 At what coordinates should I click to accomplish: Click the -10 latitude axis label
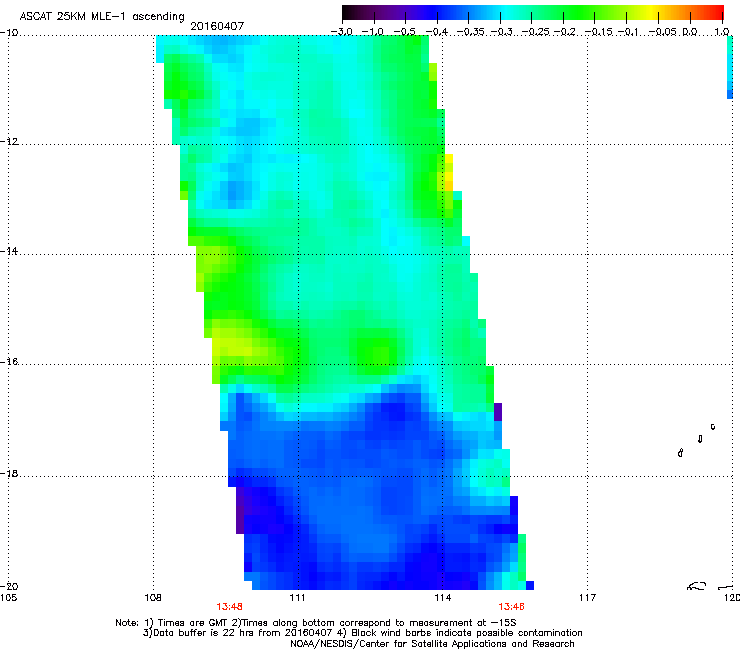9,33
